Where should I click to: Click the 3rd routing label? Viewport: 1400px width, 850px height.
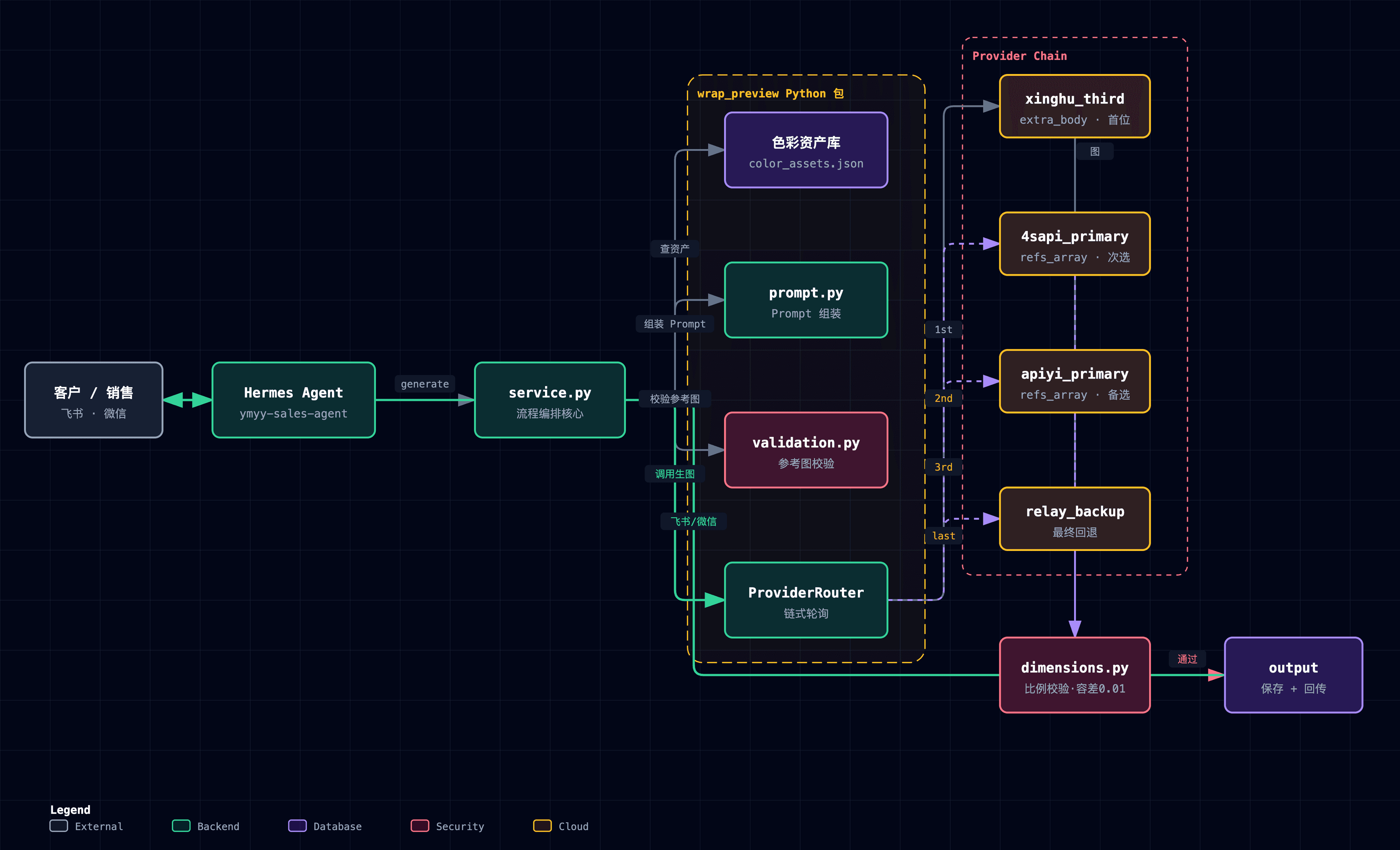pos(943,466)
